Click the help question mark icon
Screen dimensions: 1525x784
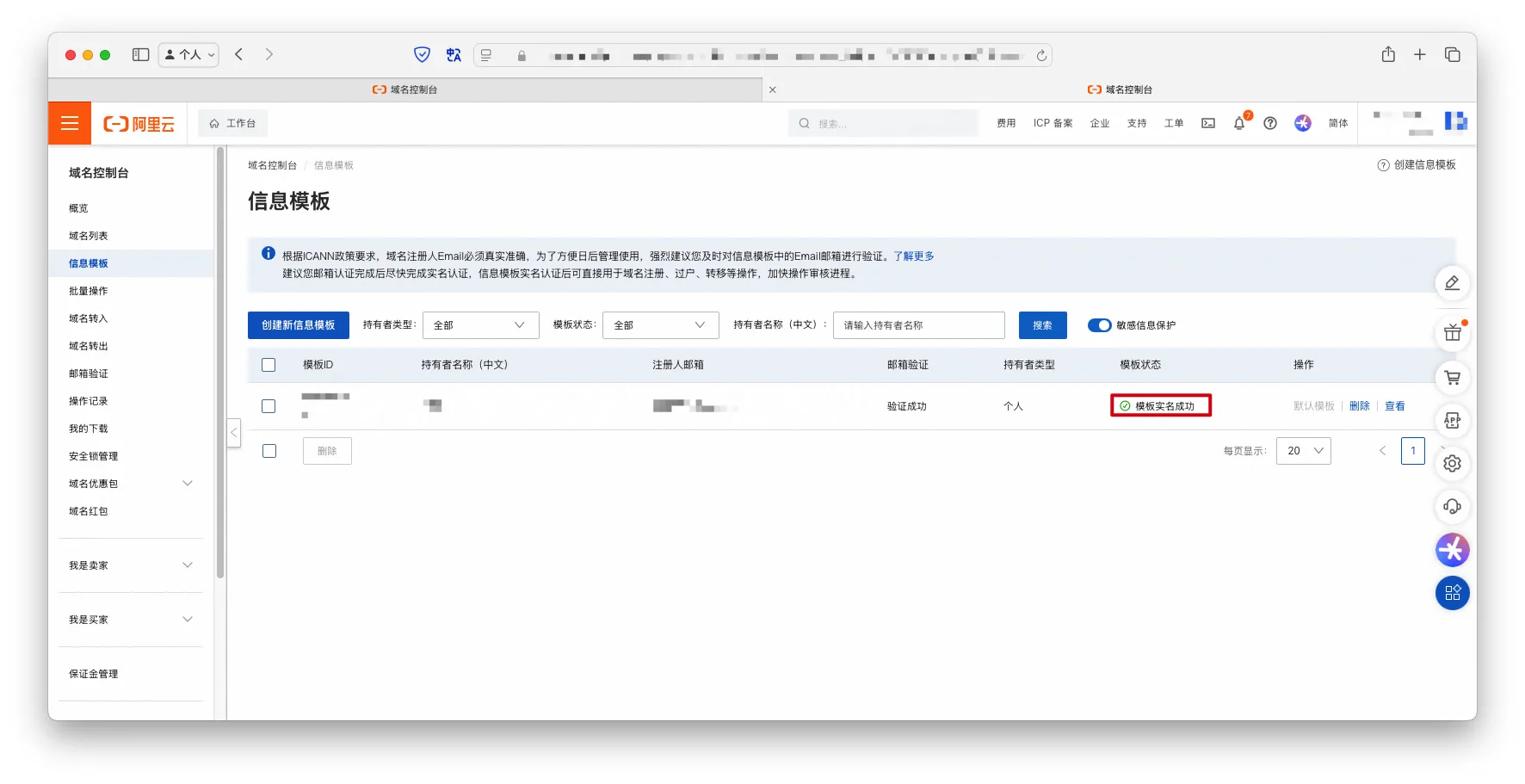(1269, 123)
